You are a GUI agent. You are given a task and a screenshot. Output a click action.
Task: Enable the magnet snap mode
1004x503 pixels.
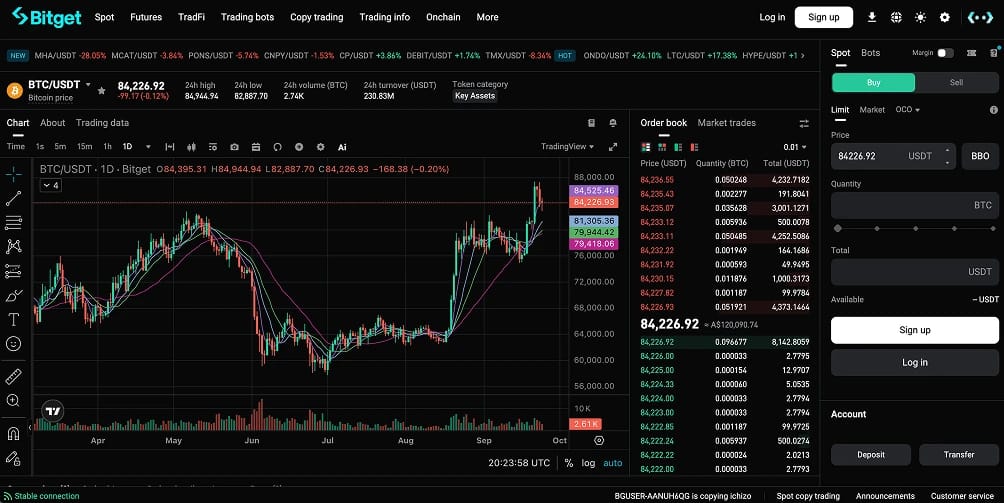pos(13,433)
